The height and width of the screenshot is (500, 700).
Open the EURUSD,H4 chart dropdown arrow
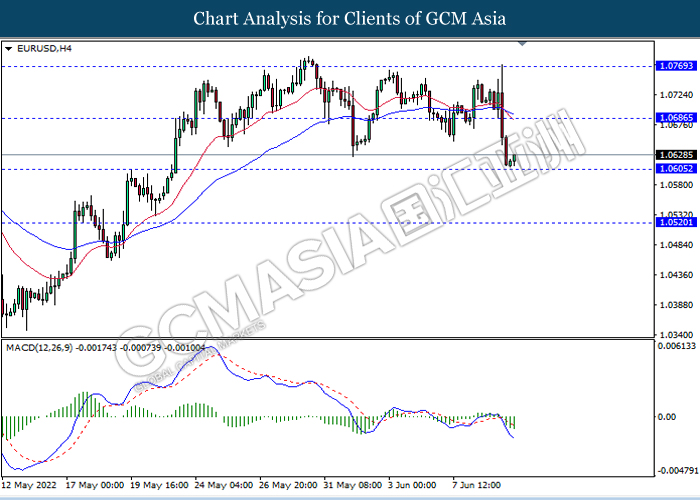click(9, 49)
